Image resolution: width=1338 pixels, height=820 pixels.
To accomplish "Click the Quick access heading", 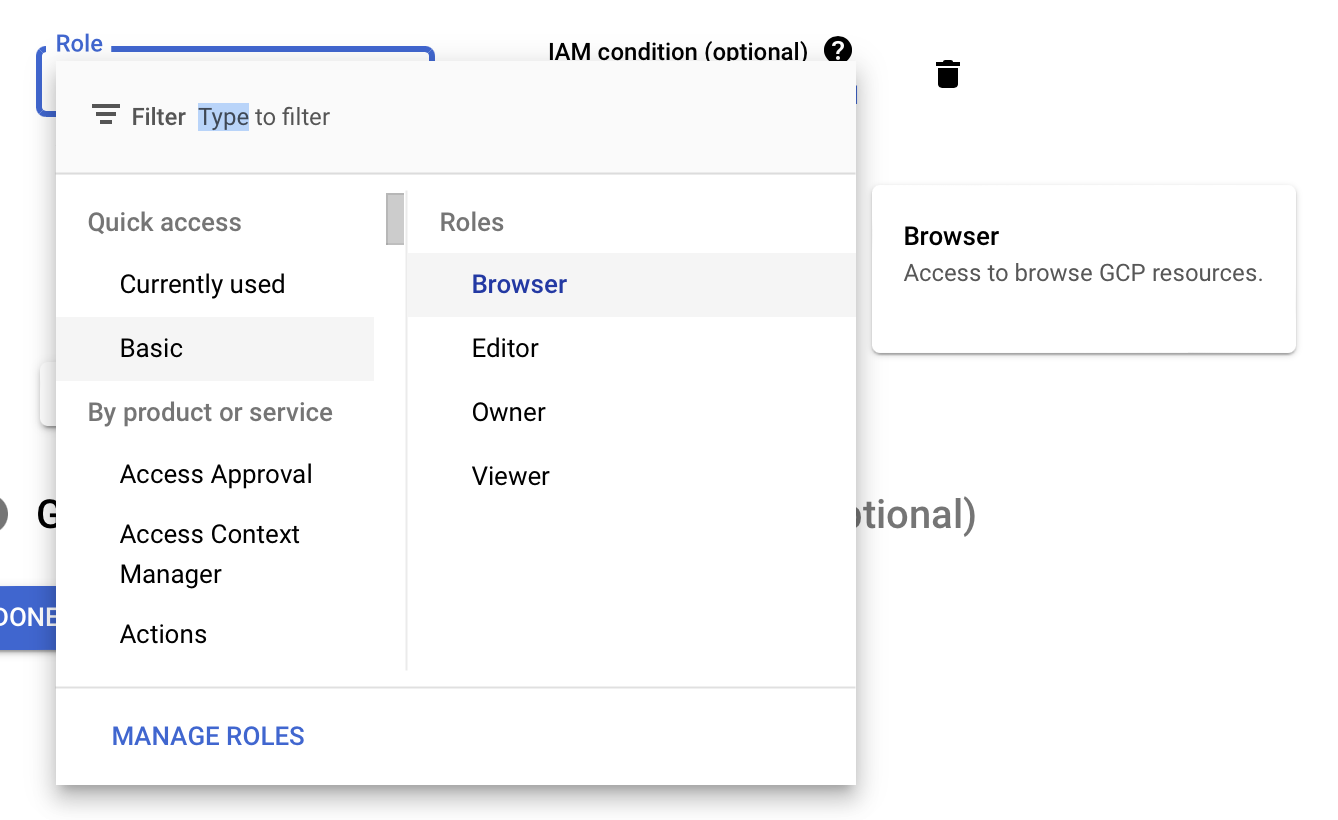I will click(x=165, y=222).
